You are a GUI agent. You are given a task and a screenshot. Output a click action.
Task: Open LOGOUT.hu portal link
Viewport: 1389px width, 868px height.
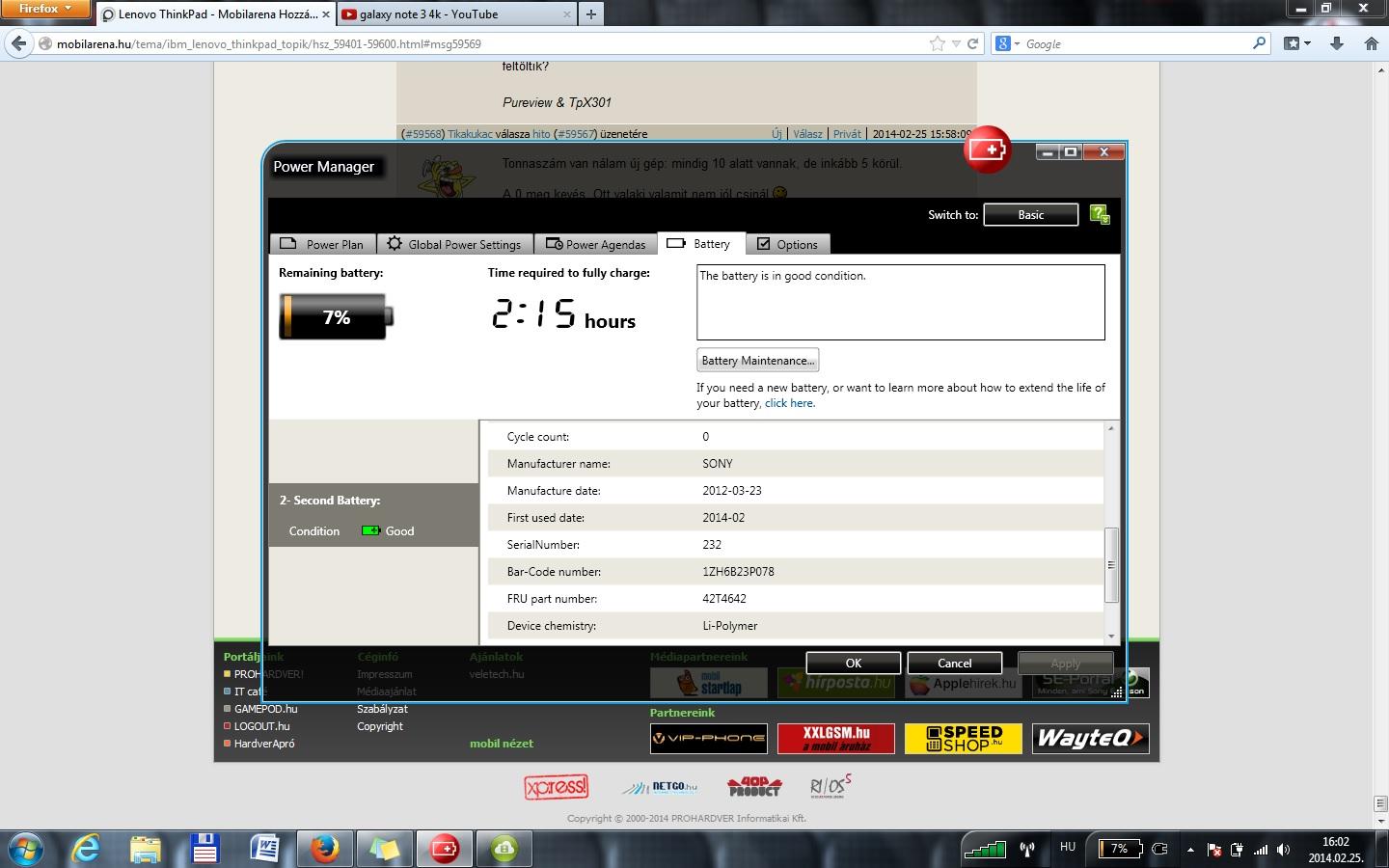[x=261, y=726]
